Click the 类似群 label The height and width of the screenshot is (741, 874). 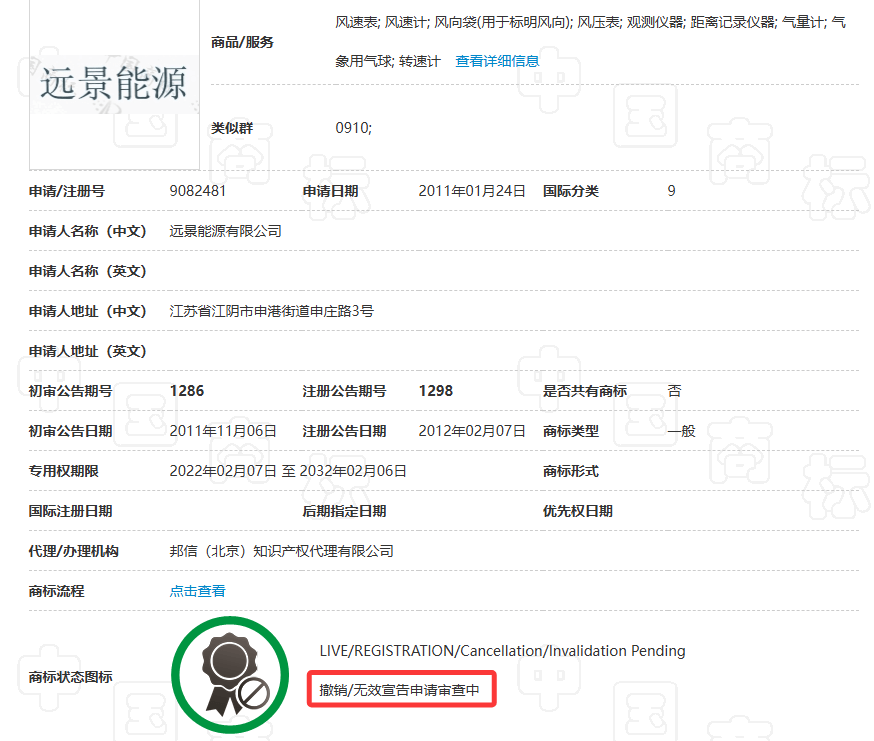(232, 128)
